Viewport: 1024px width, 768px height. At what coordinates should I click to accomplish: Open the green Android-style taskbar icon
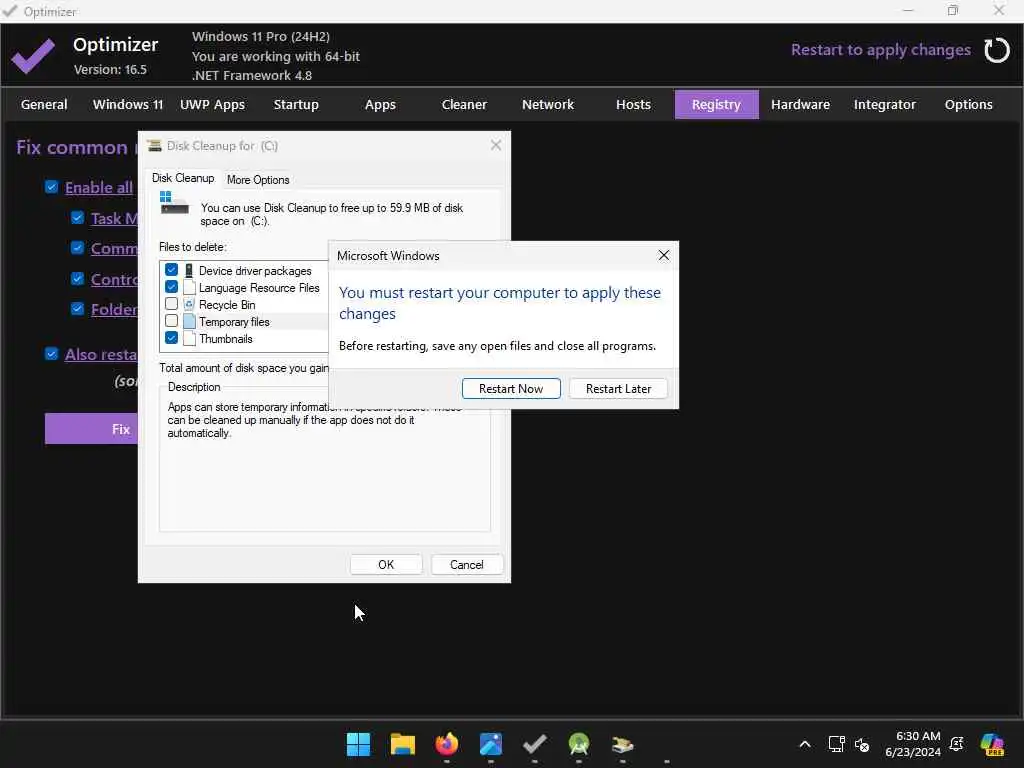click(579, 744)
